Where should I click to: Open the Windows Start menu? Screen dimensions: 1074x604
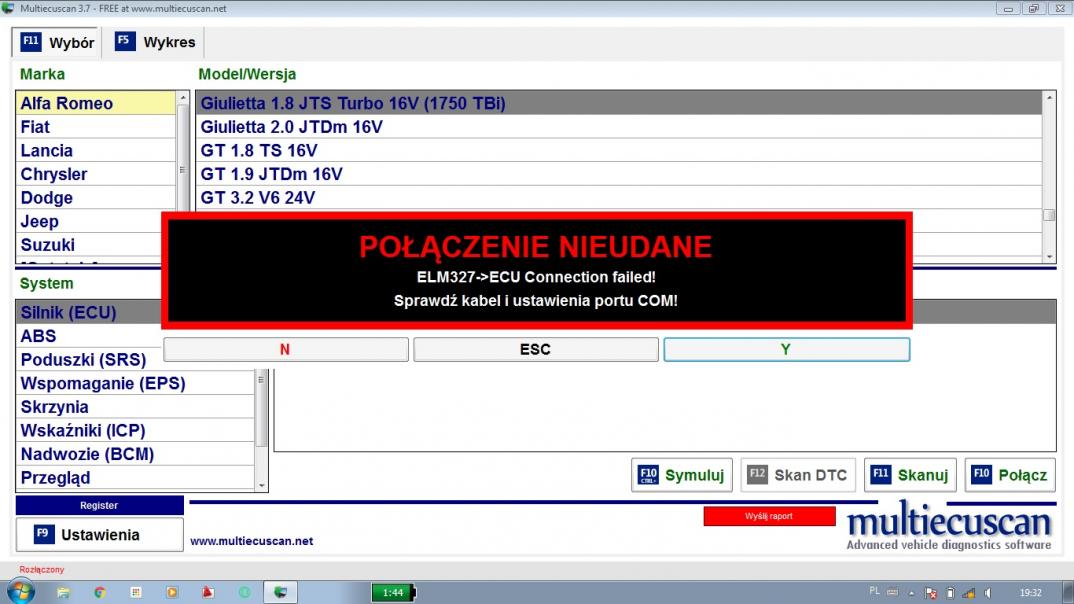(20, 592)
